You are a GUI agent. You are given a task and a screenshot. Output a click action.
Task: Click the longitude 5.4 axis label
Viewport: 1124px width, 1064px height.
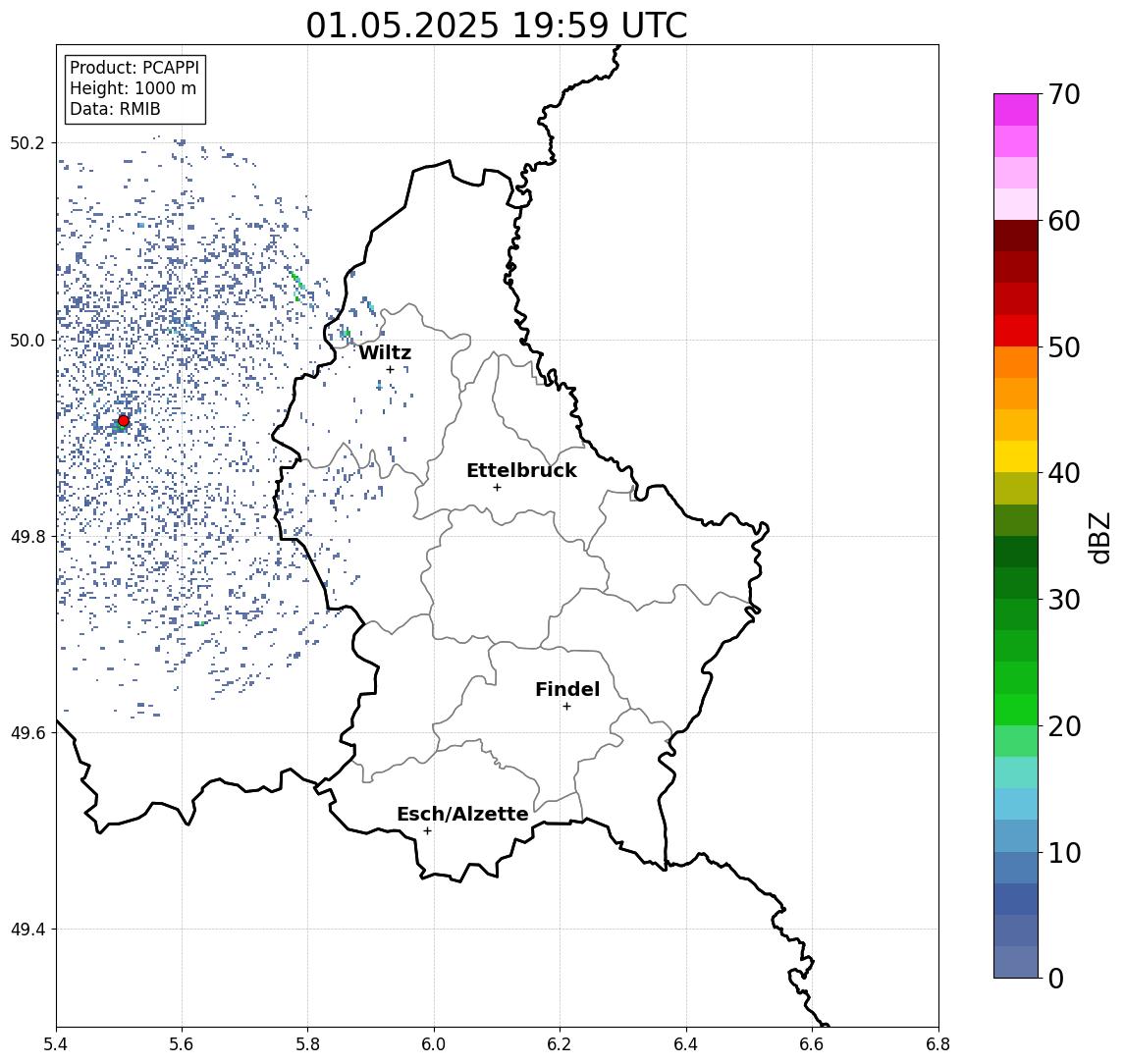click(x=56, y=1044)
